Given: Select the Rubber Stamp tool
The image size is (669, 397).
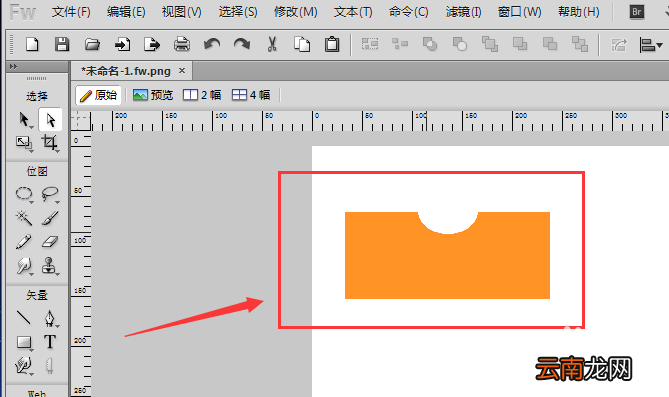Looking at the screenshot, I should [50, 266].
